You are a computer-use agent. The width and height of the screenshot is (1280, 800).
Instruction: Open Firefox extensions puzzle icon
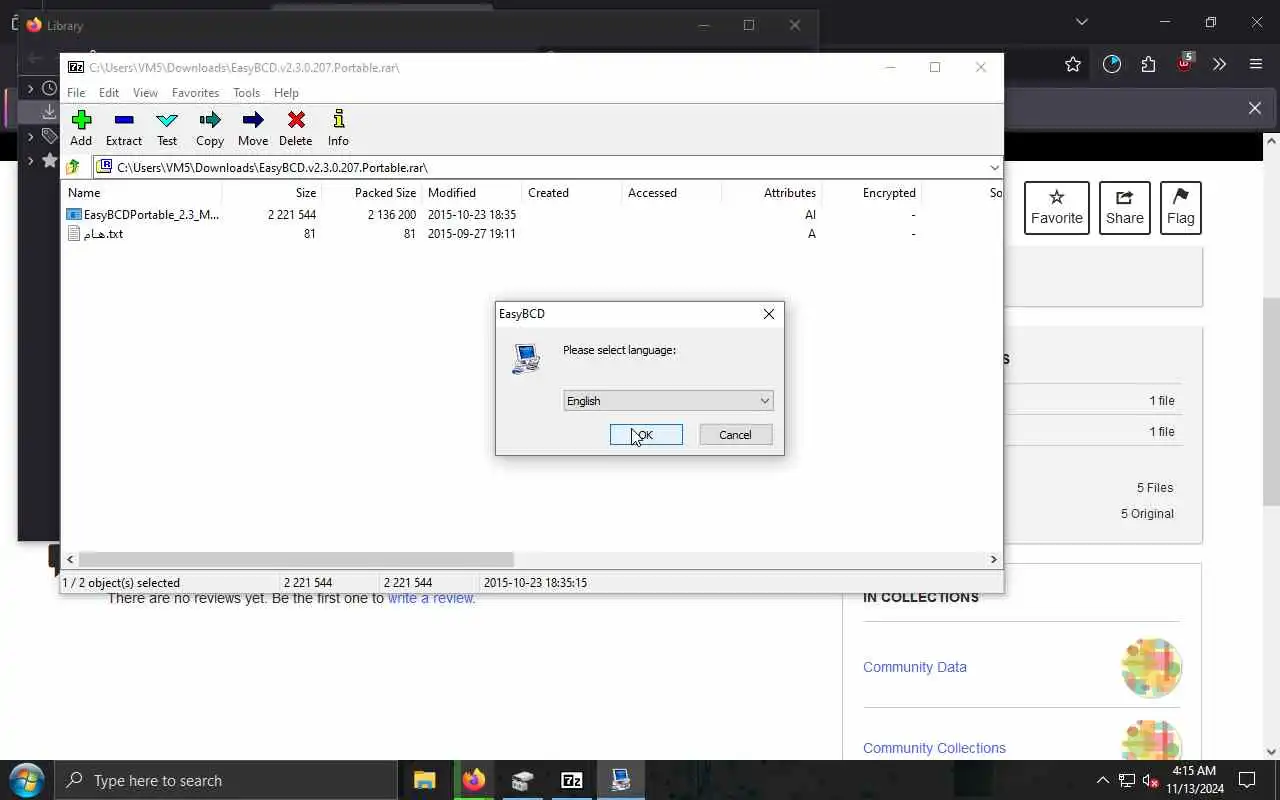(x=1148, y=64)
